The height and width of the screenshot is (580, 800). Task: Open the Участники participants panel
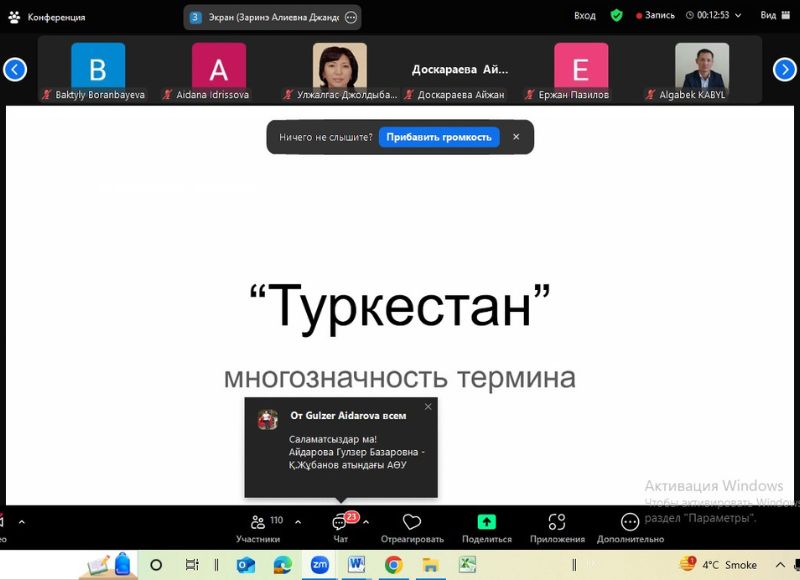258,527
